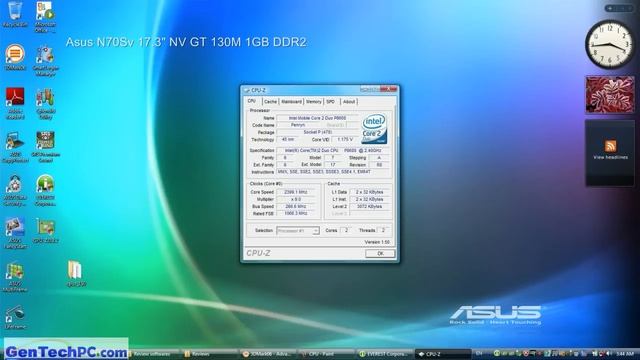Click the Rated FSB value in CPU-Z
Screen dimensions: 640x360
(x=296, y=213)
